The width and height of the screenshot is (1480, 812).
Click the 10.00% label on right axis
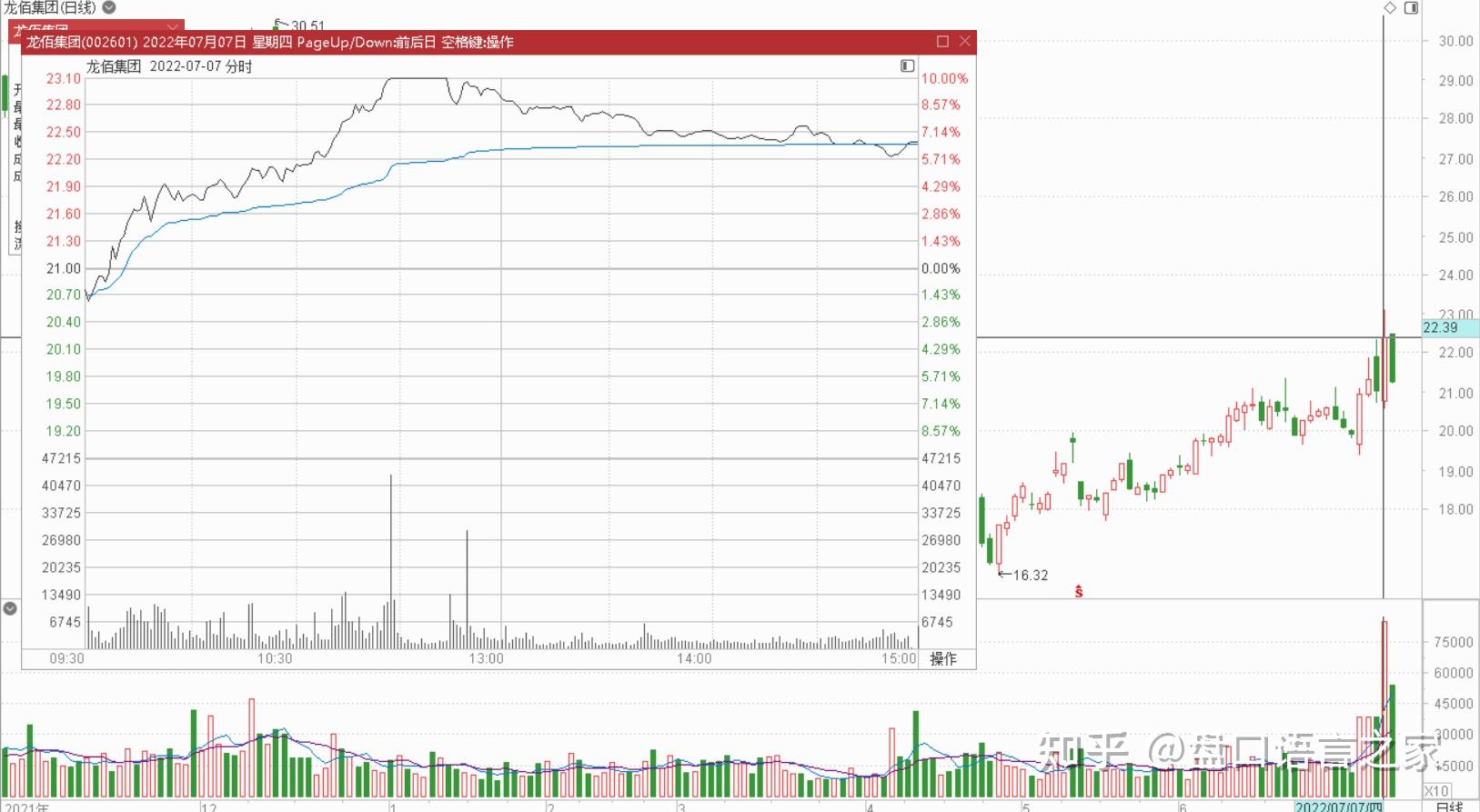944,79
